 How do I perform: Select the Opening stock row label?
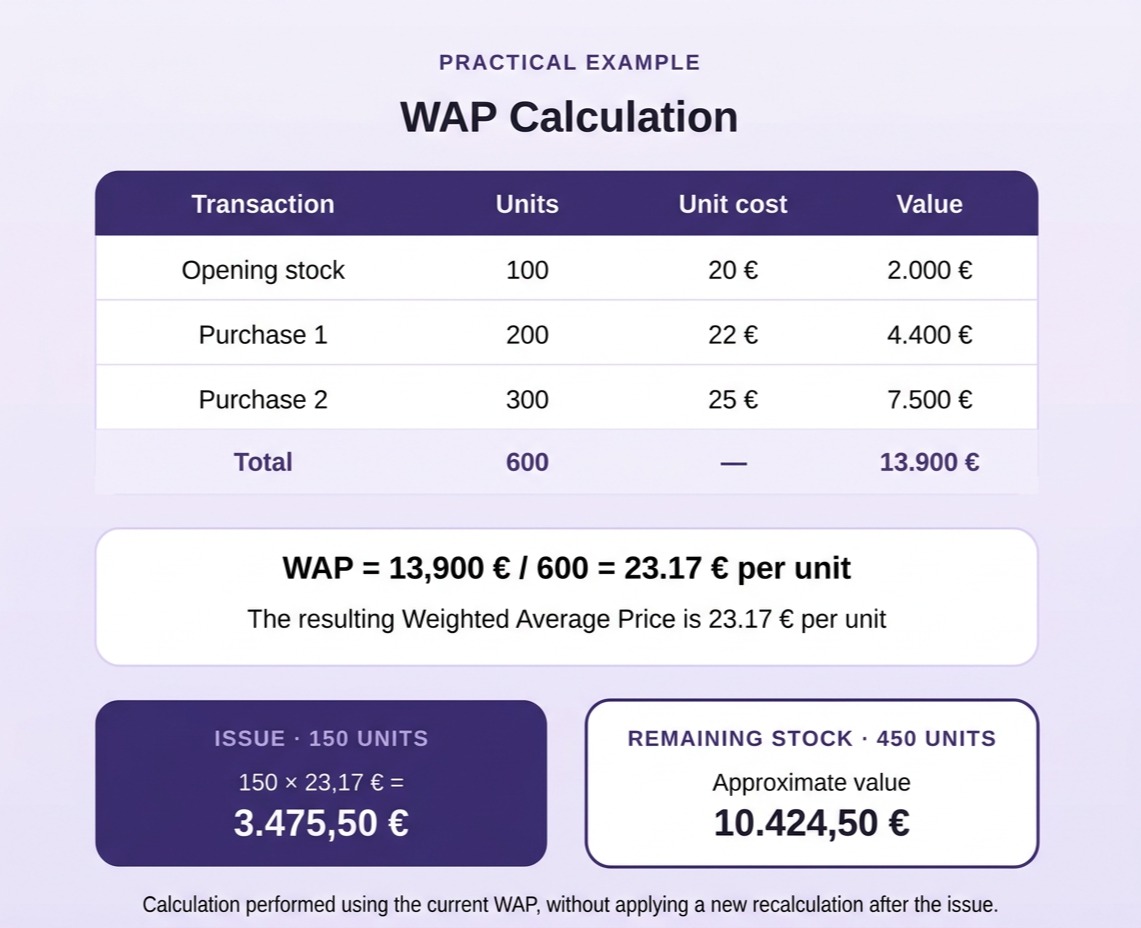(263, 270)
